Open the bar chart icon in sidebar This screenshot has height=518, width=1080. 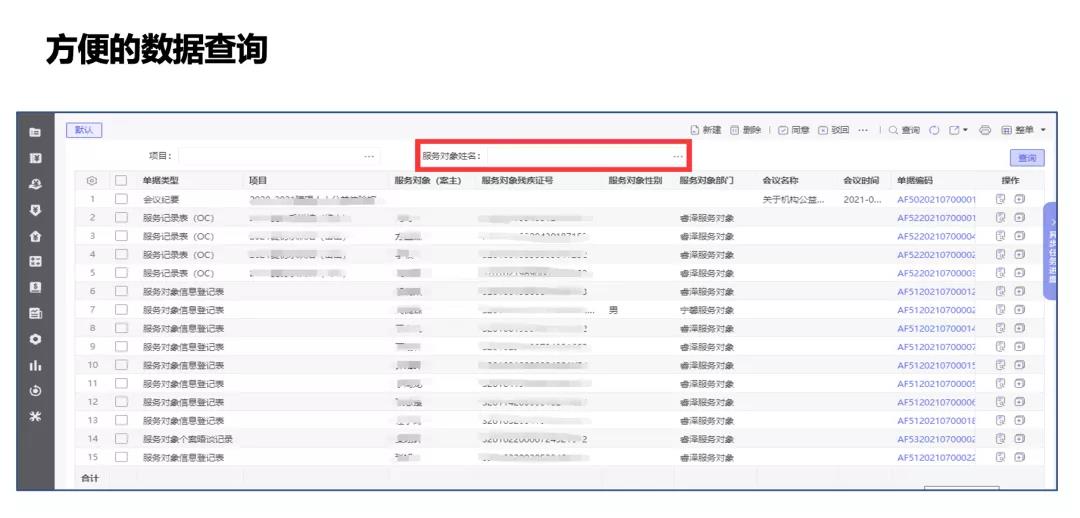[35, 366]
